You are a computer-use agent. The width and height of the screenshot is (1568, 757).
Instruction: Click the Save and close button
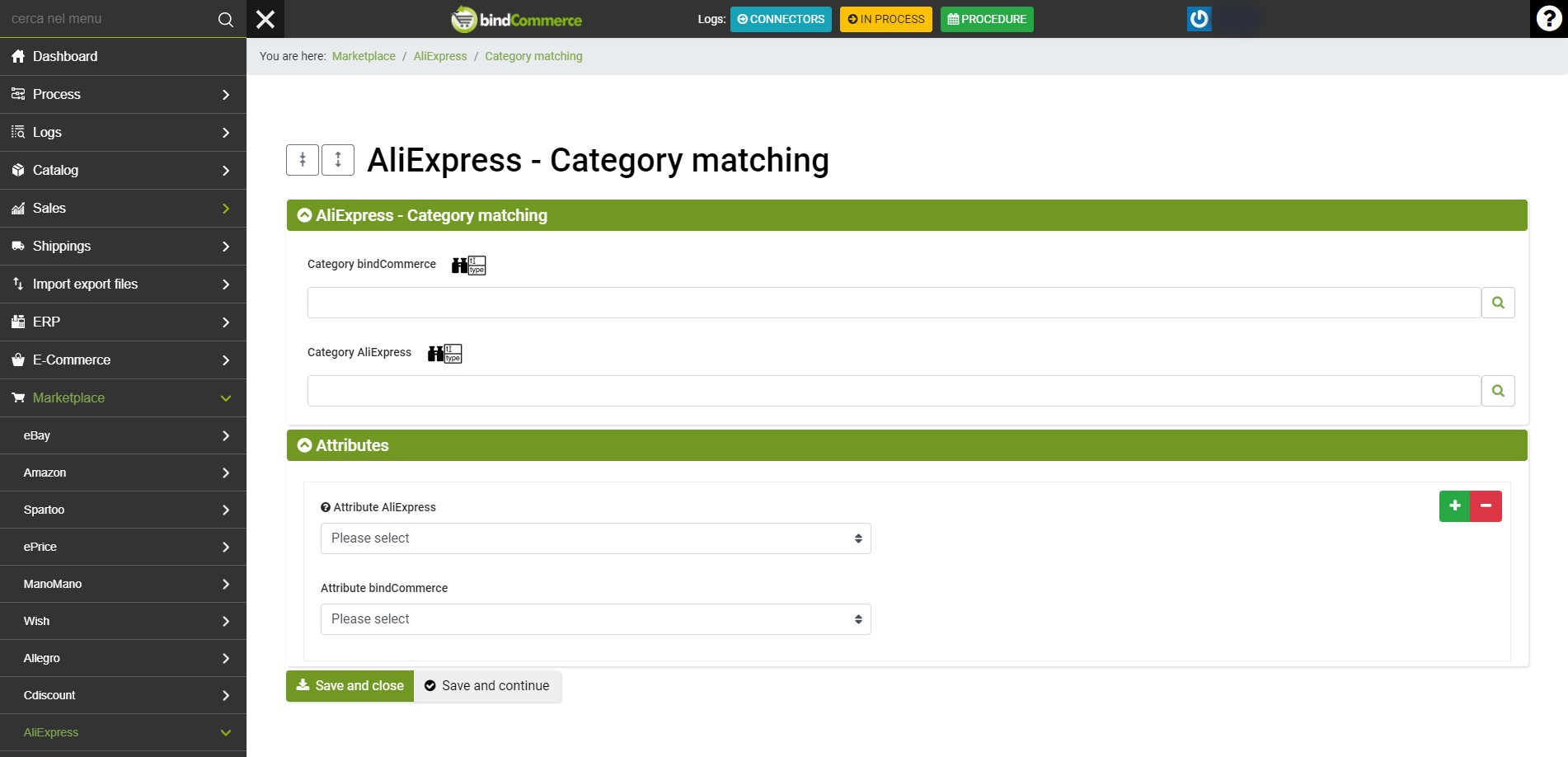pyautogui.click(x=350, y=686)
